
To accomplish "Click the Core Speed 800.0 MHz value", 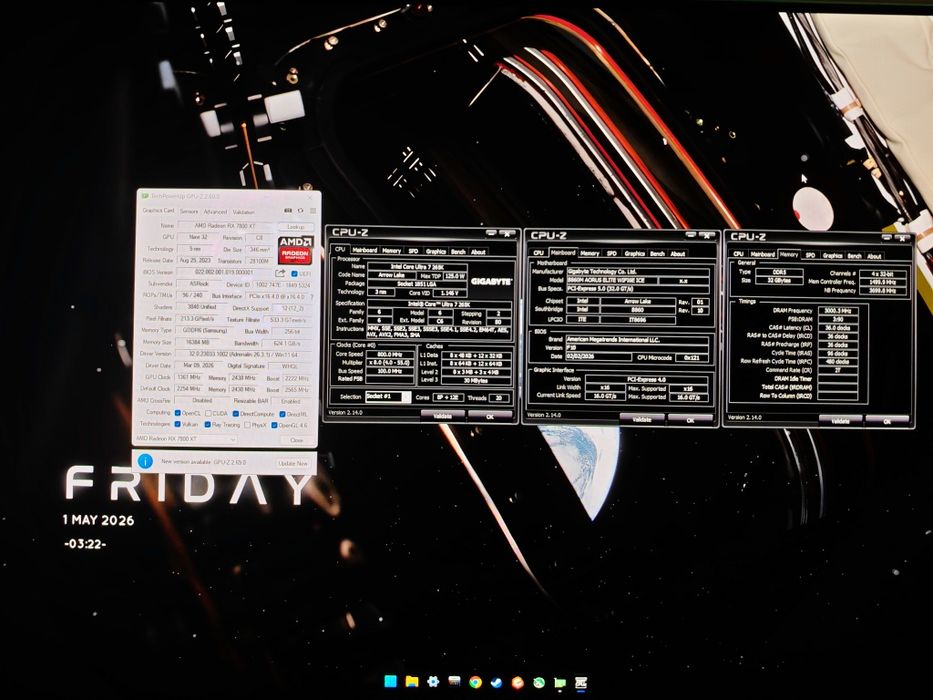I will click(x=390, y=354).
